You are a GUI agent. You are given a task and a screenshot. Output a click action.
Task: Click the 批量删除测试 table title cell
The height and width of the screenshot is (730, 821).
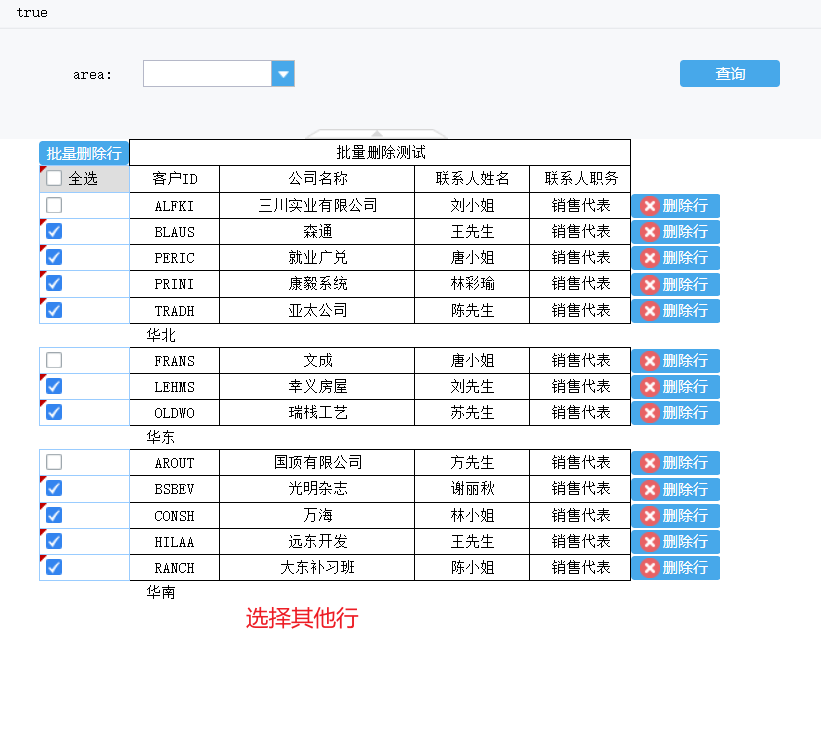[380, 153]
